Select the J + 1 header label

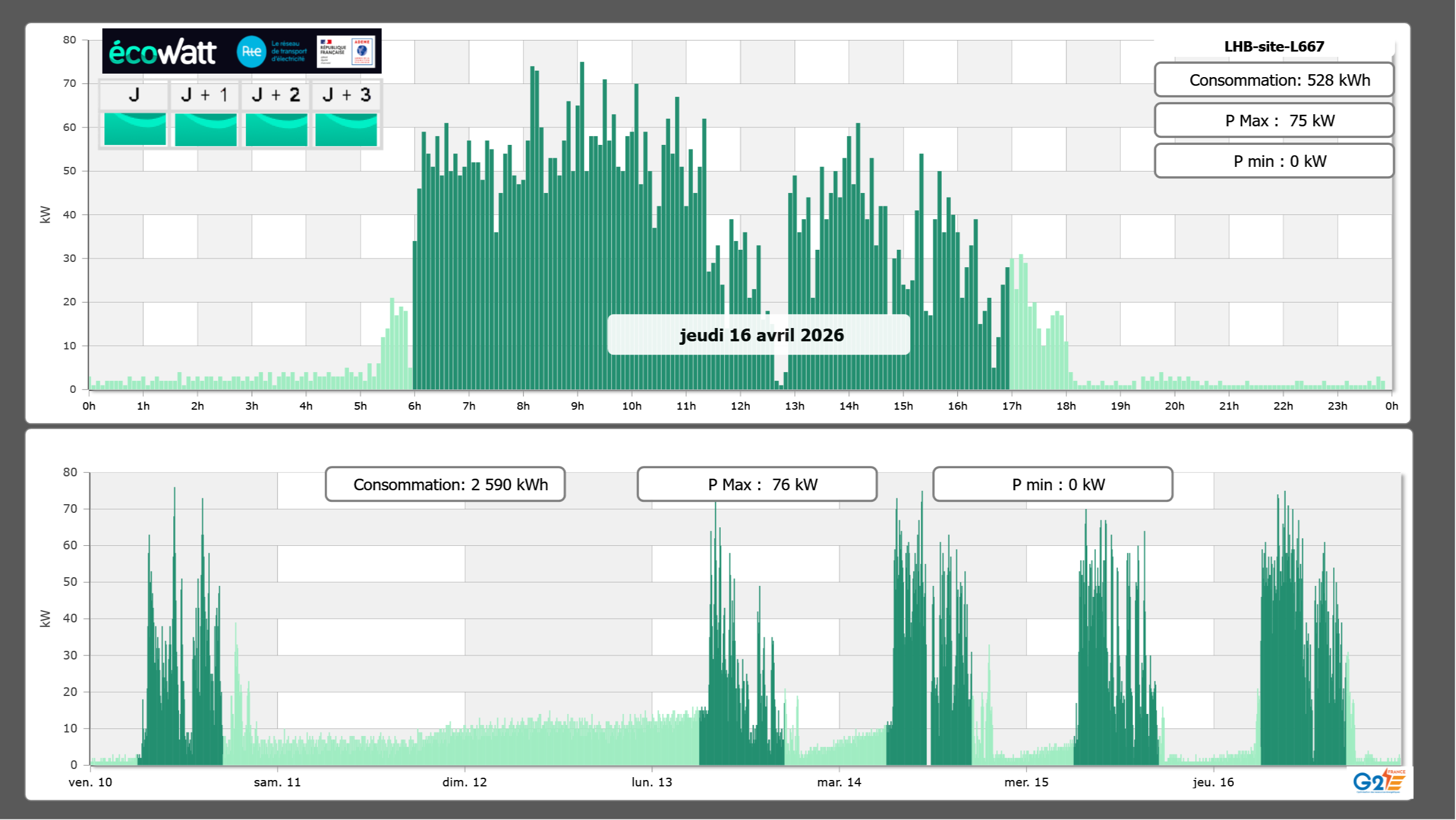204,94
